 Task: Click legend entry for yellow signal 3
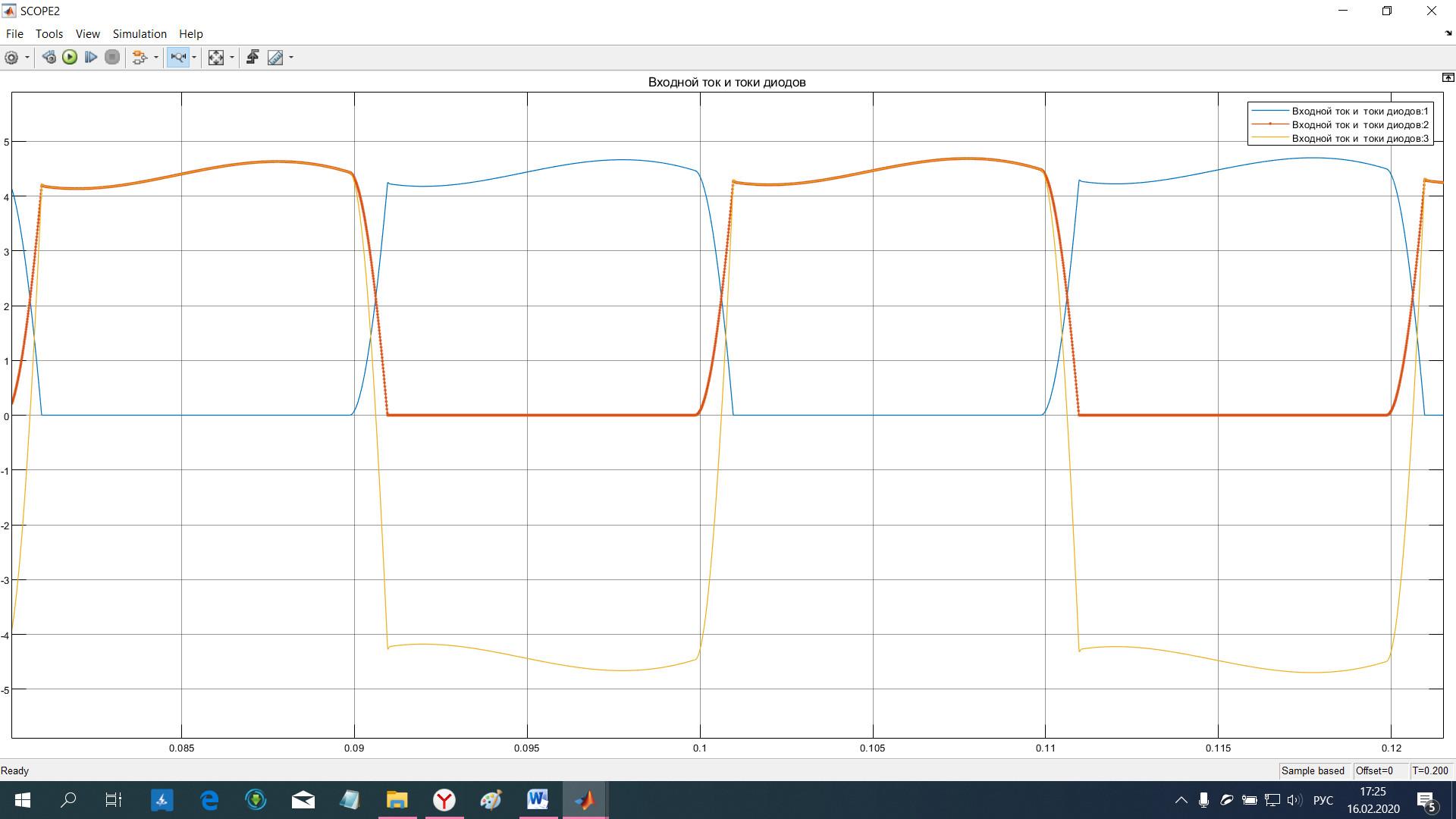click(1359, 139)
